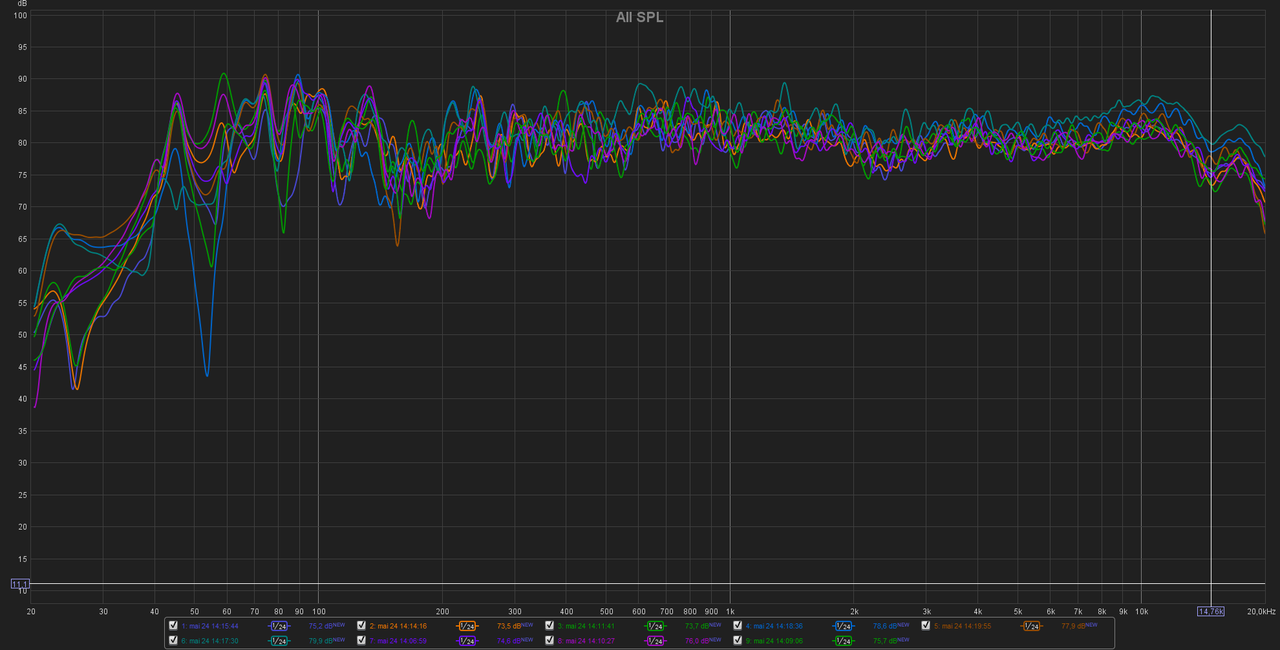Select legend label '7: mai 24 14:06:59'
Screen dimensions: 1280x650
[x=398, y=640]
